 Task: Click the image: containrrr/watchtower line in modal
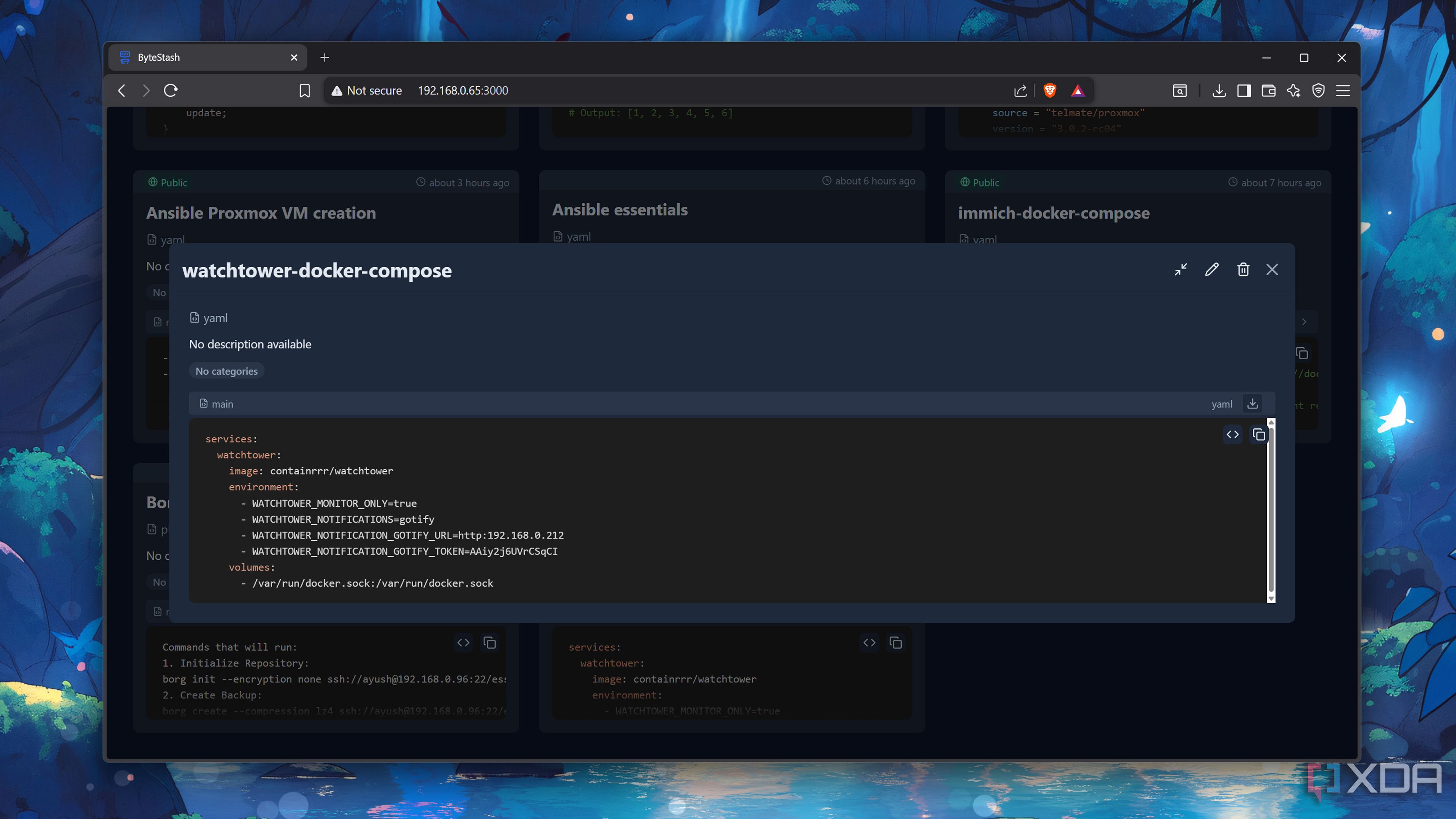(x=311, y=471)
